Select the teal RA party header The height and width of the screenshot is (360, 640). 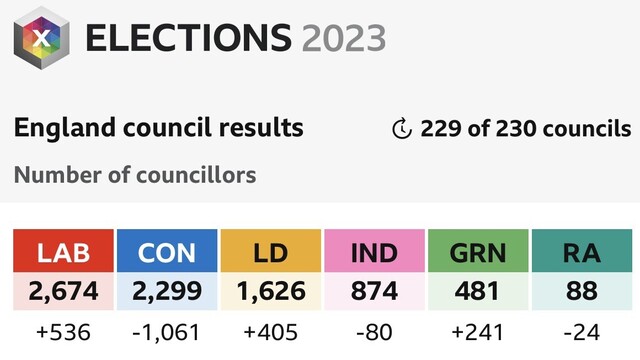pyautogui.click(x=582, y=251)
